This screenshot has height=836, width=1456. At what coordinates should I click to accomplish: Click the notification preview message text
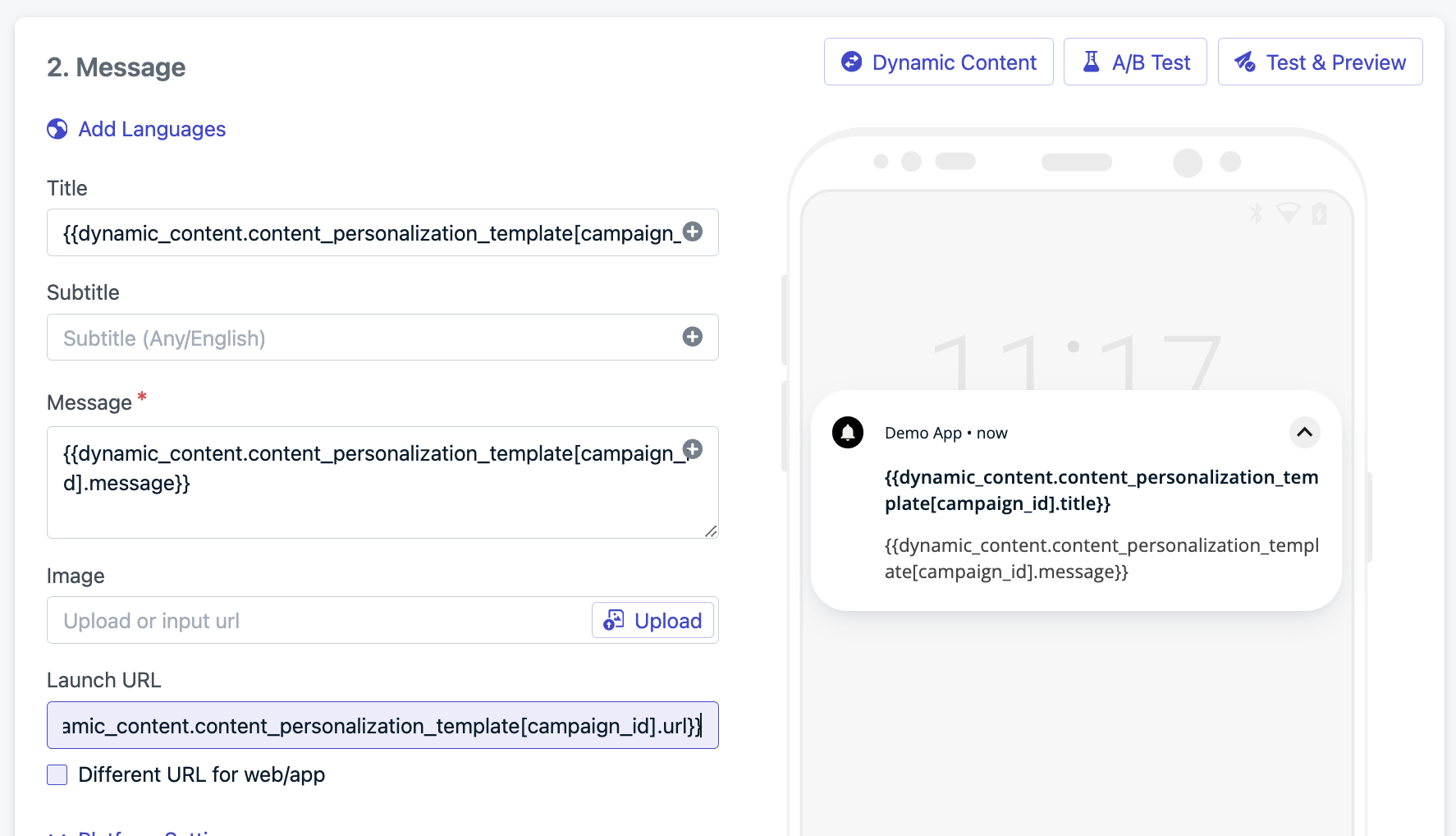pos(1101,558)
